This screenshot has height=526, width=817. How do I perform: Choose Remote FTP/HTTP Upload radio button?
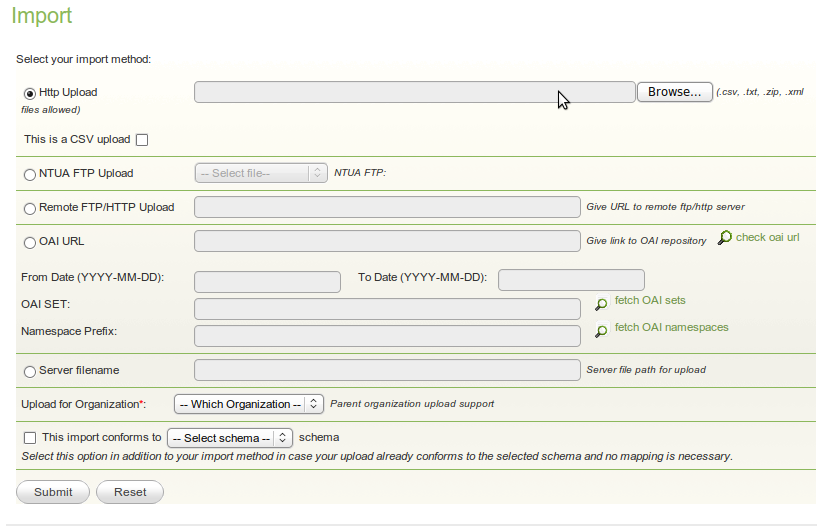30,208
